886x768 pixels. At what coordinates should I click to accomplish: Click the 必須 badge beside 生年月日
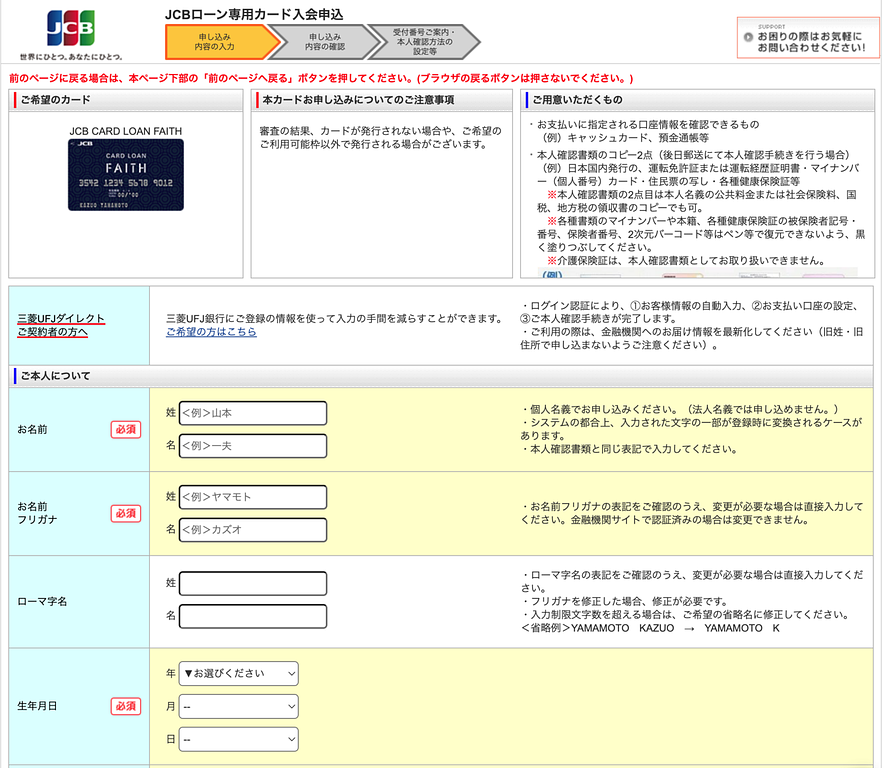tap(125, 705)
